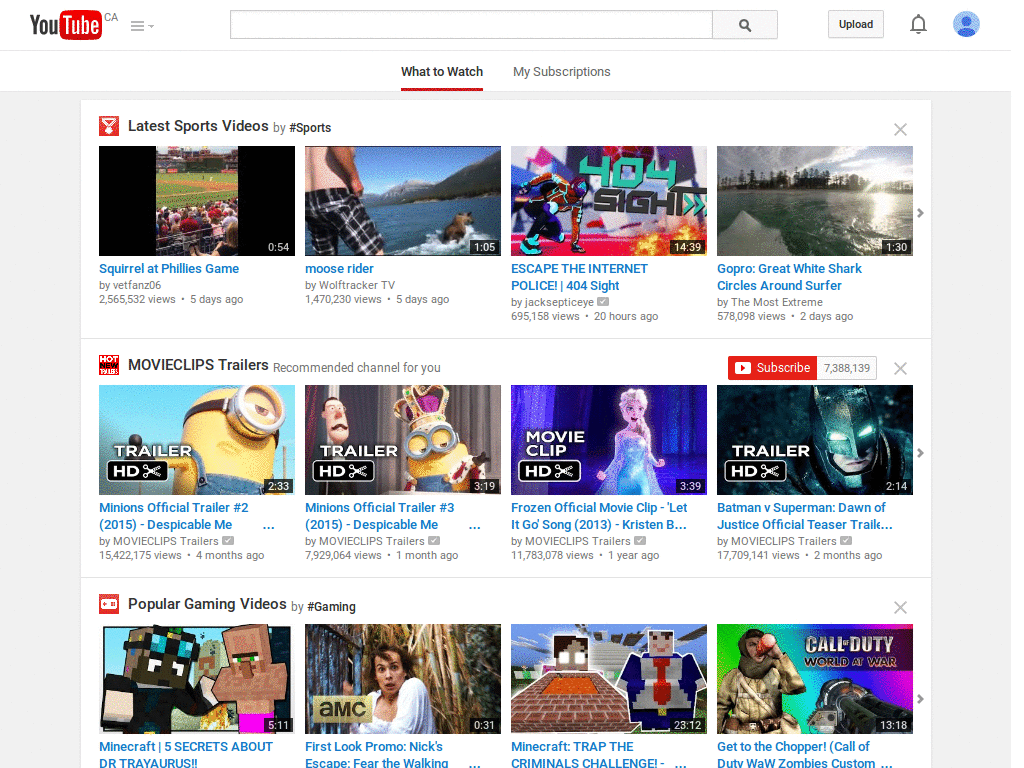Click verified badge under Minions Trailer #2
The image size is (1024, 768).
[228, 541]
